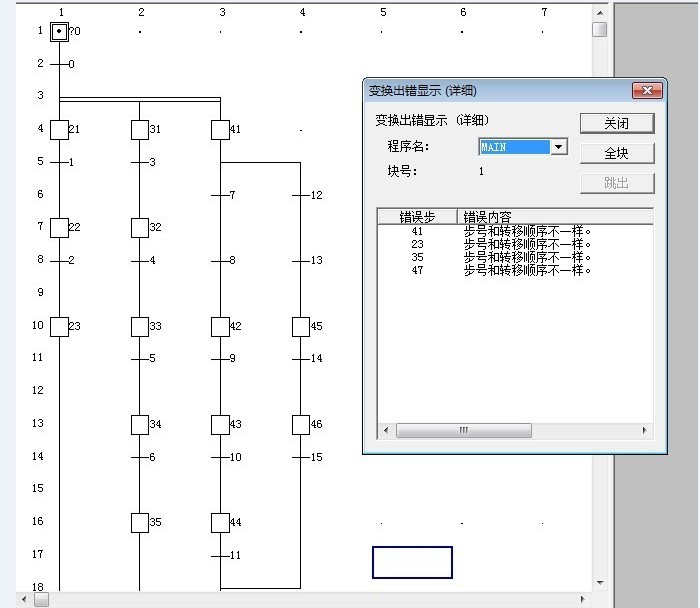The image size is (700, 608).
Task: Click transition marker 12 in column four
Action: pos(301,195)
